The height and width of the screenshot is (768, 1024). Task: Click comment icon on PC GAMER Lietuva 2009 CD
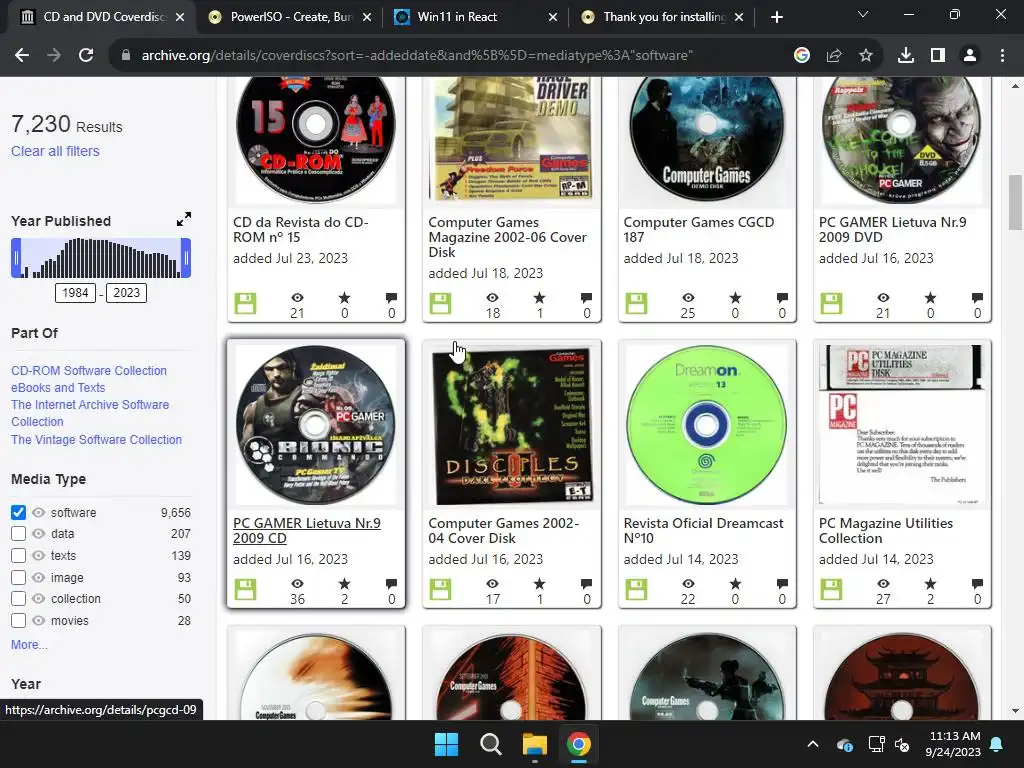tap(391, 583)
